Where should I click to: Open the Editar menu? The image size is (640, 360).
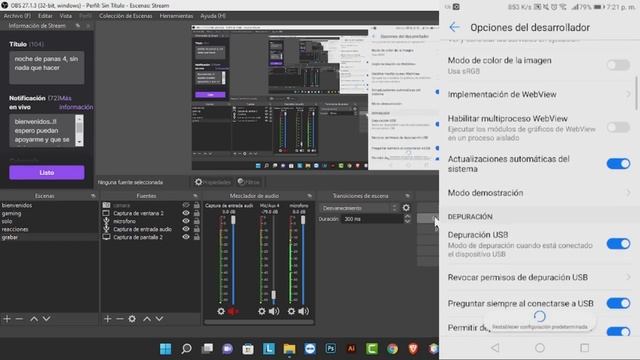(x=45, y=16)
